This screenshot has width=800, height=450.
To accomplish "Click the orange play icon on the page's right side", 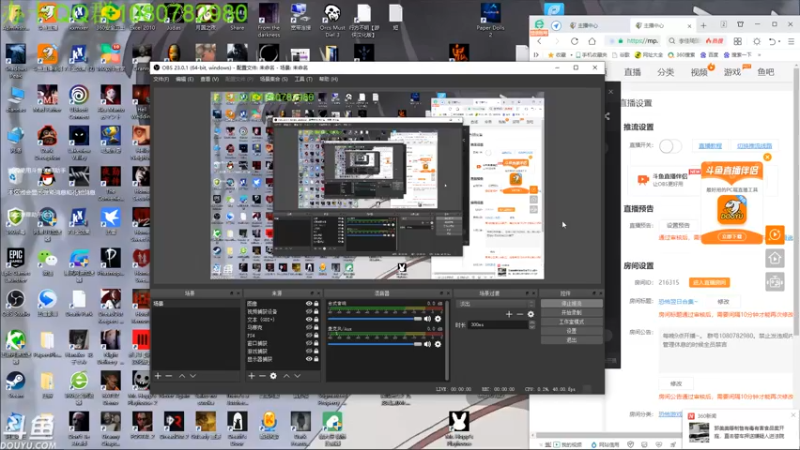I will [x=774, y=235].
